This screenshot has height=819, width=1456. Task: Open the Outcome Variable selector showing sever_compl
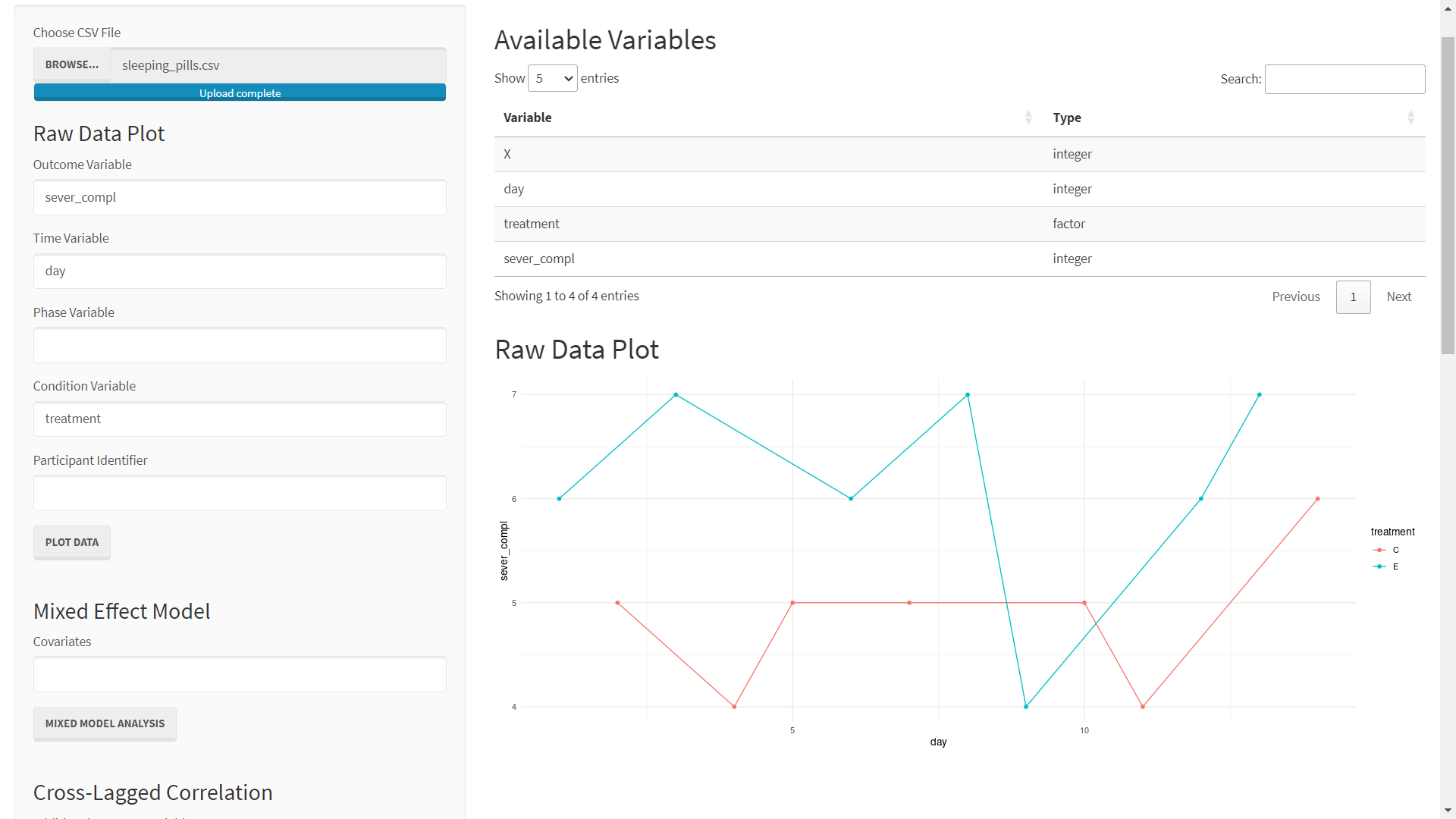pos(240,197)
